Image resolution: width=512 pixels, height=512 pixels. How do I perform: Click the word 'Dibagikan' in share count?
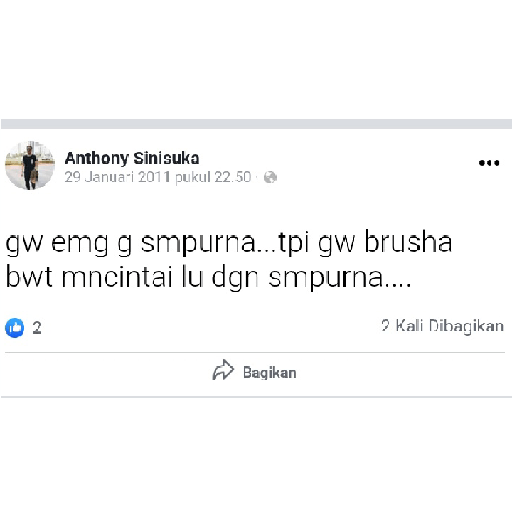click(x=466, y=326)
